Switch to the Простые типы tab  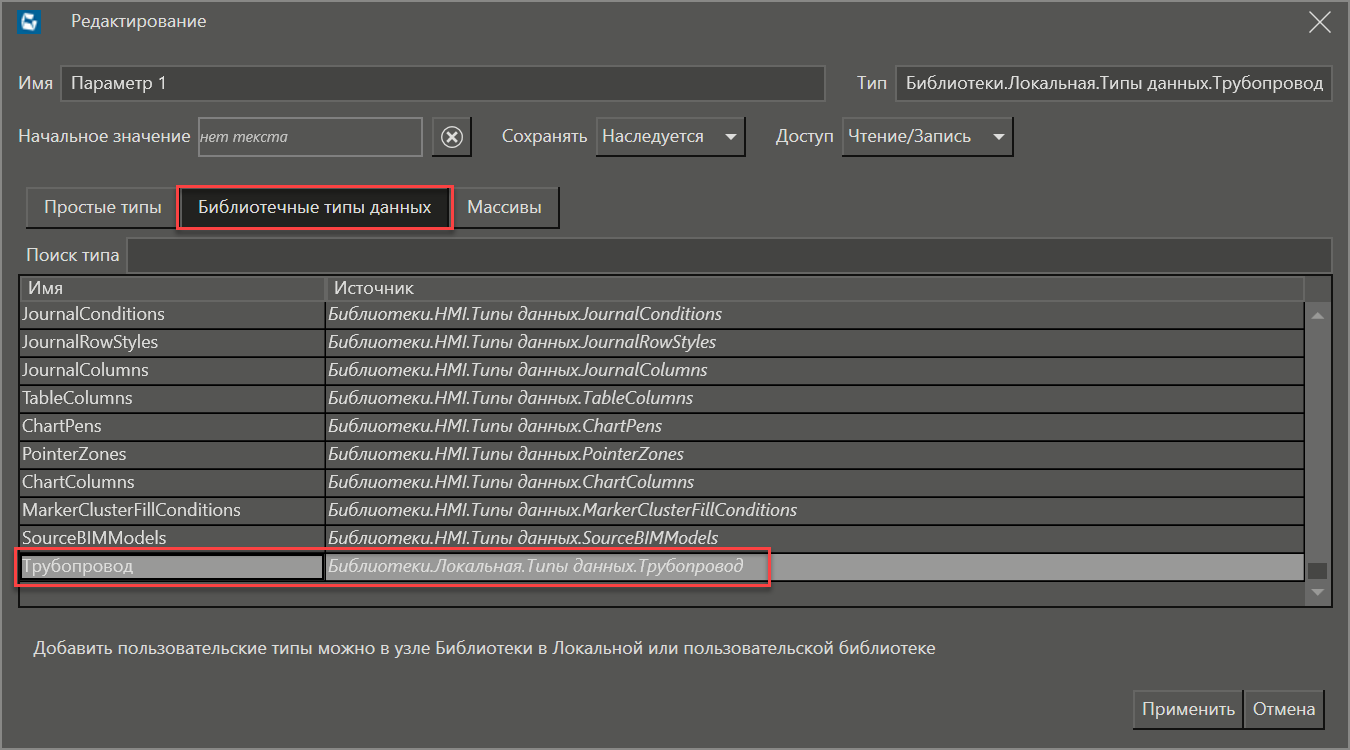point(102,208)
